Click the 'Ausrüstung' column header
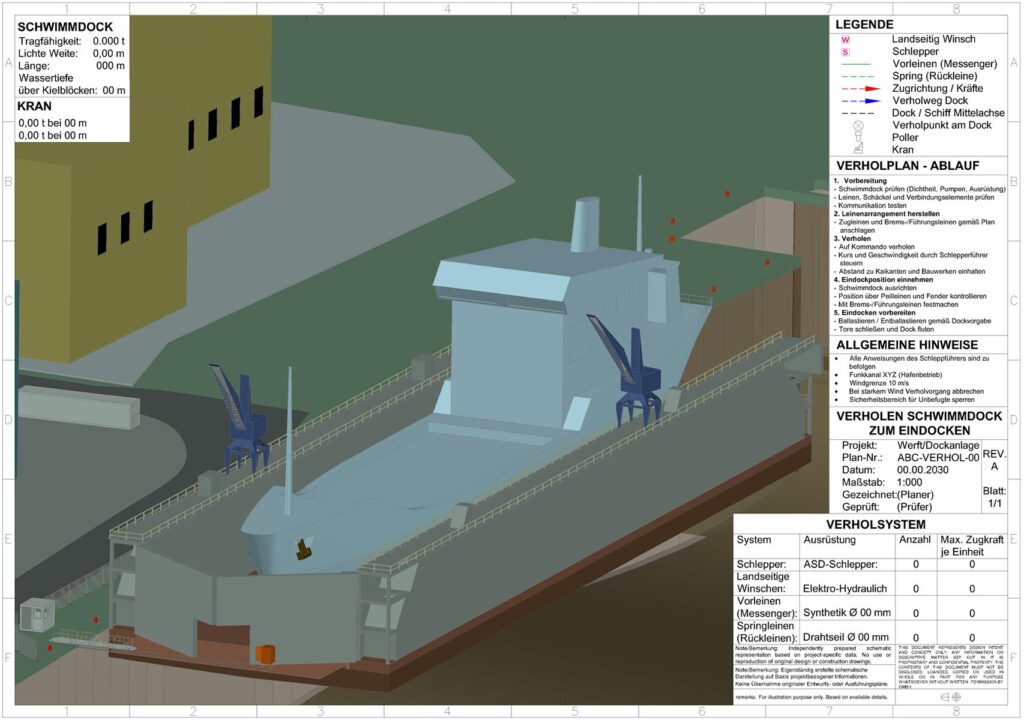This screenshot has height=720, width=1024. [x=829, y=540]
